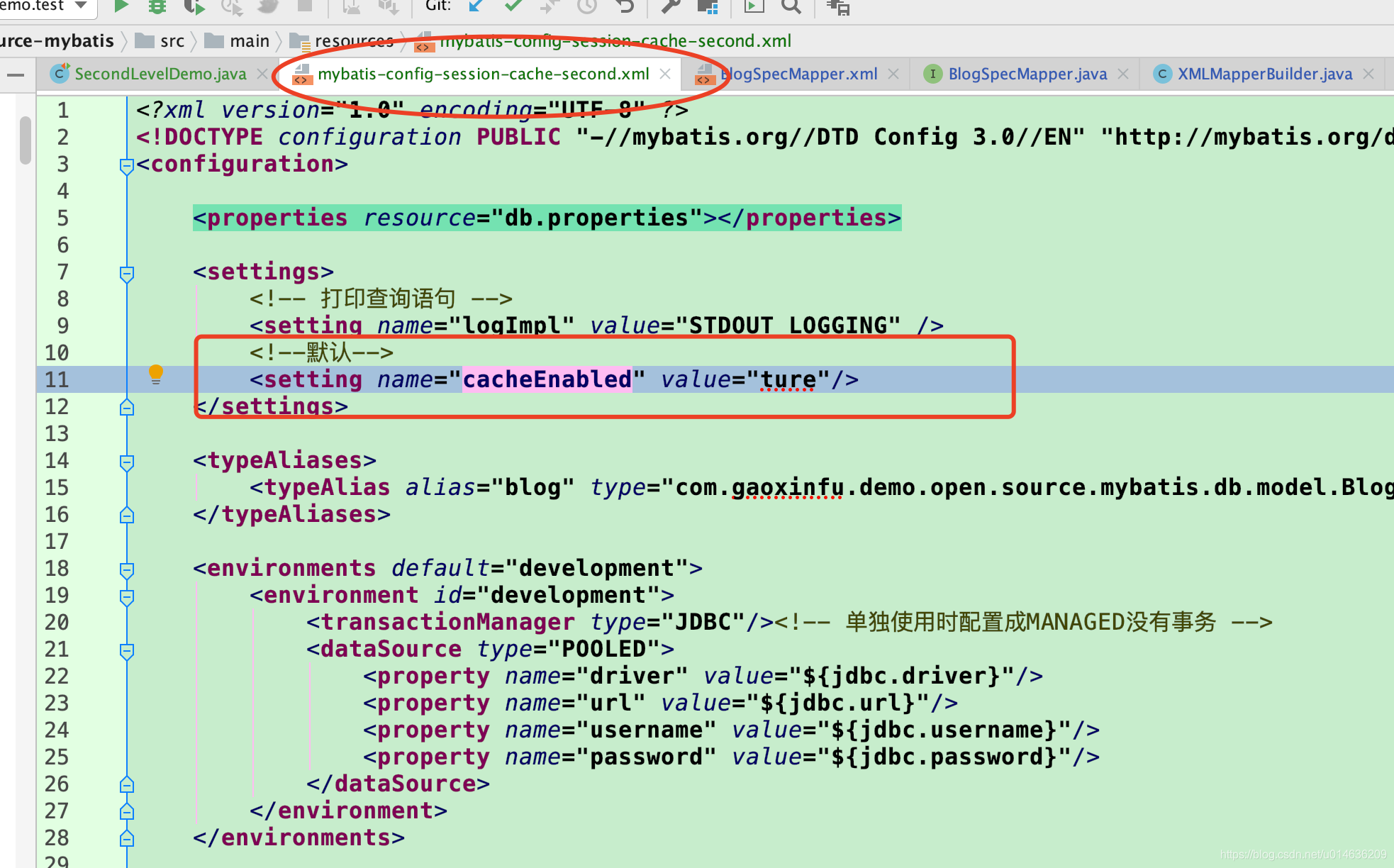Click the ${jdbc.password} property value
This screenshot has height=868, width=1394.
coord(944,757)
